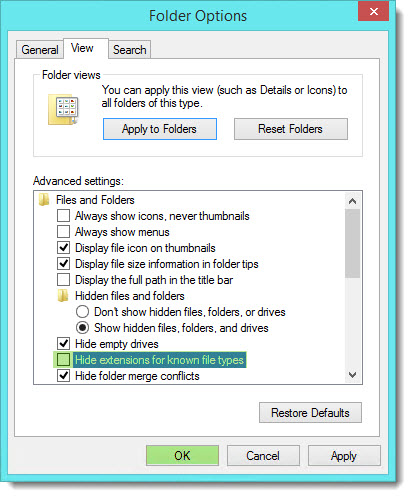The image size is (411, 497).
Task: Click the advanced settings scrollbar thumb
Action: tap(352, 243)
